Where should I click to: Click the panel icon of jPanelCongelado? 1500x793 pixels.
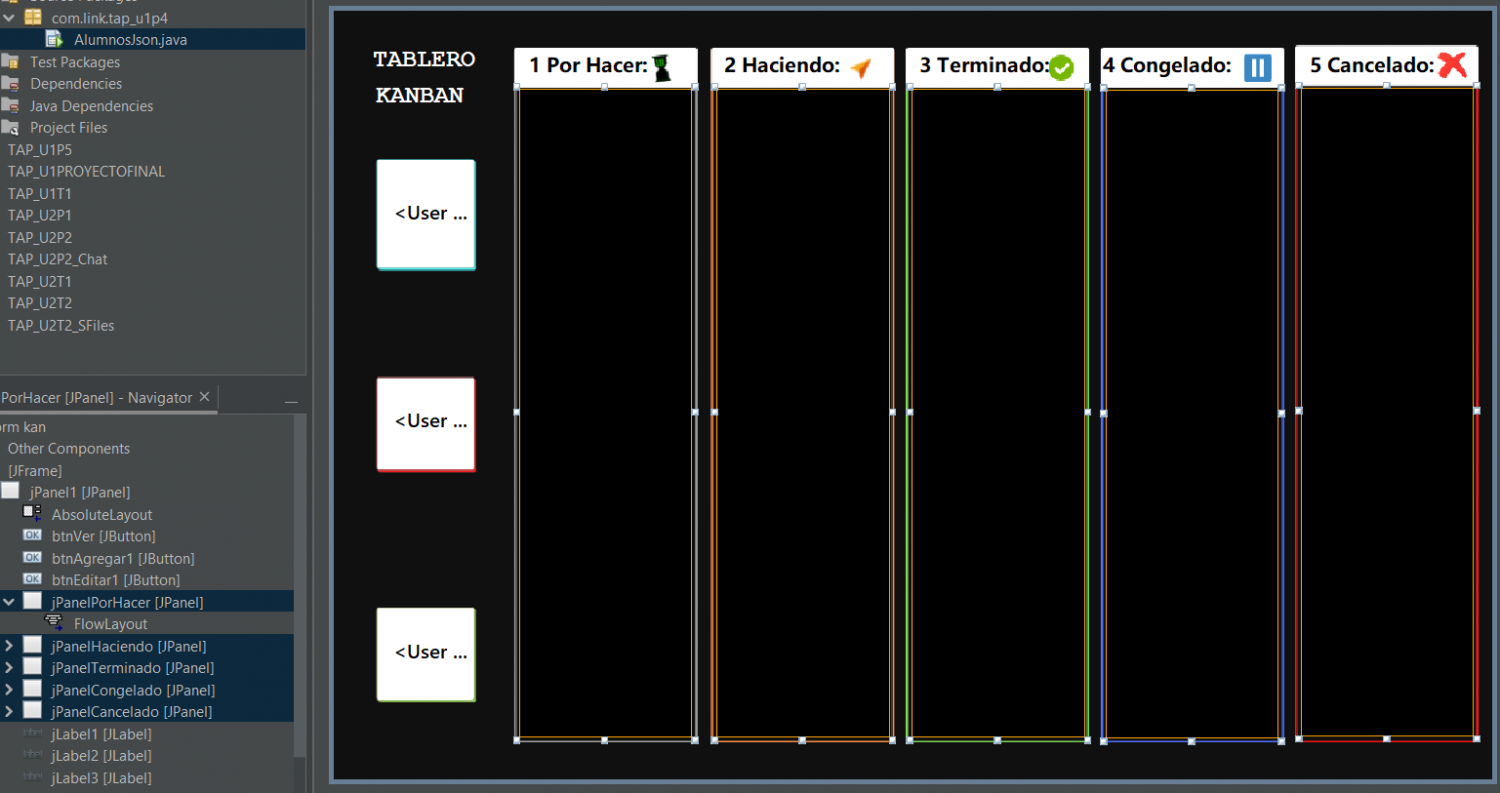click(x=32, y=690)
